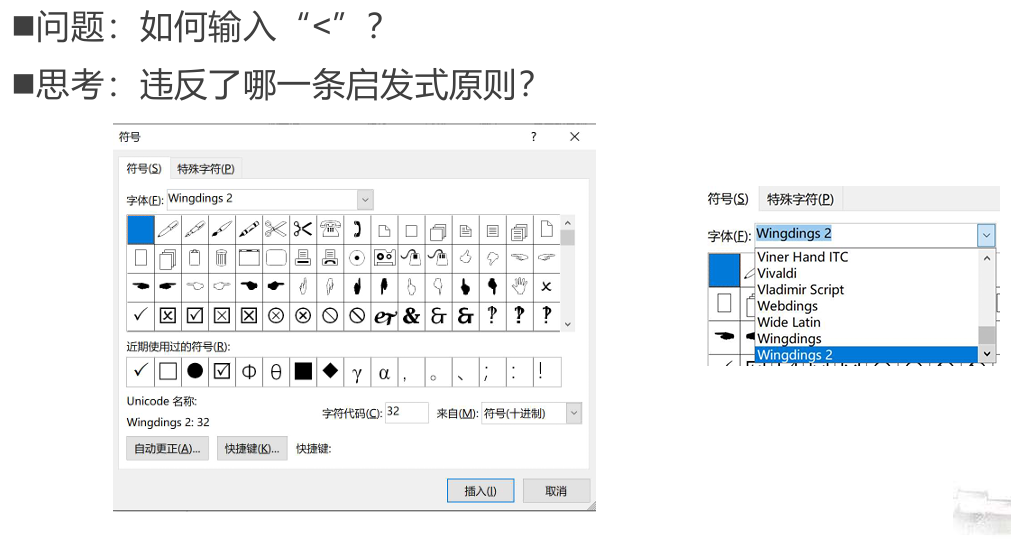Screen dimensions: 1011x555
Task: Select the highlighted blue blank symbol cell
Action: (140, 229)
